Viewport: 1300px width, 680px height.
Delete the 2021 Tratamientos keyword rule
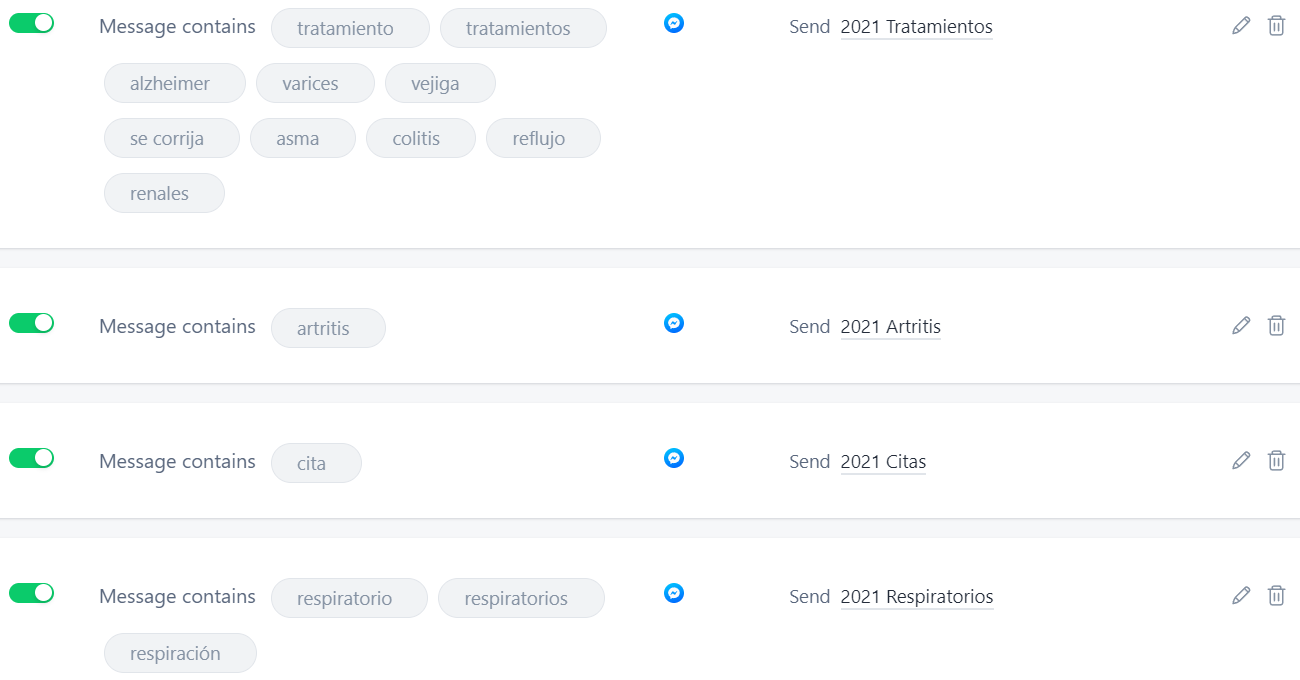1276,26
